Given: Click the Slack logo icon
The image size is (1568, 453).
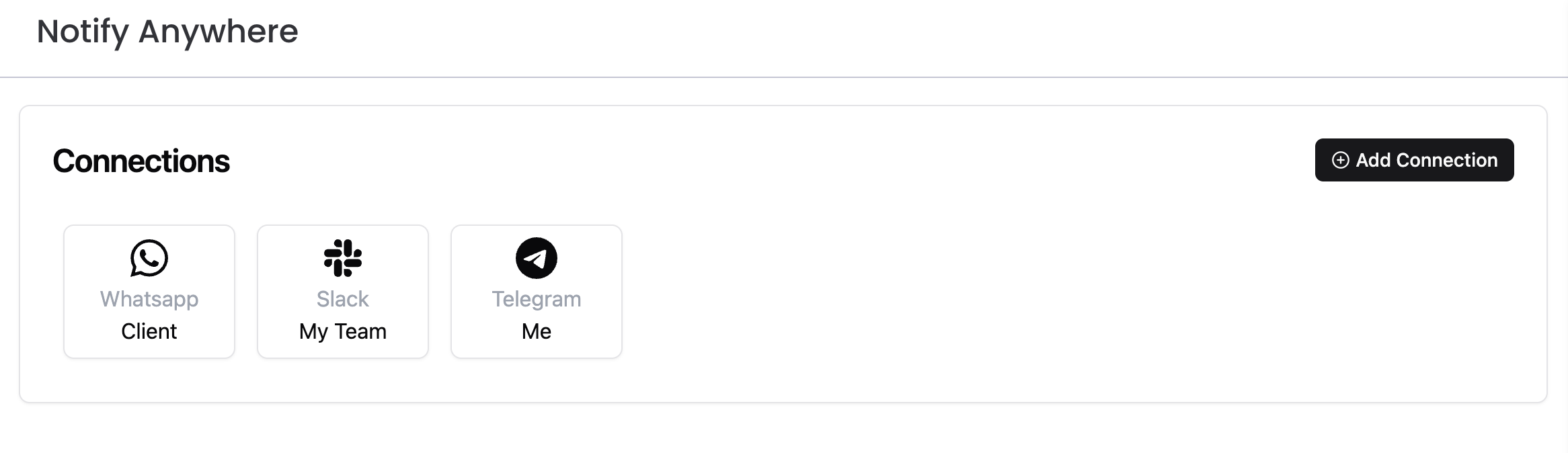Looking at the screenshot, I should click(x=343, y=258).
